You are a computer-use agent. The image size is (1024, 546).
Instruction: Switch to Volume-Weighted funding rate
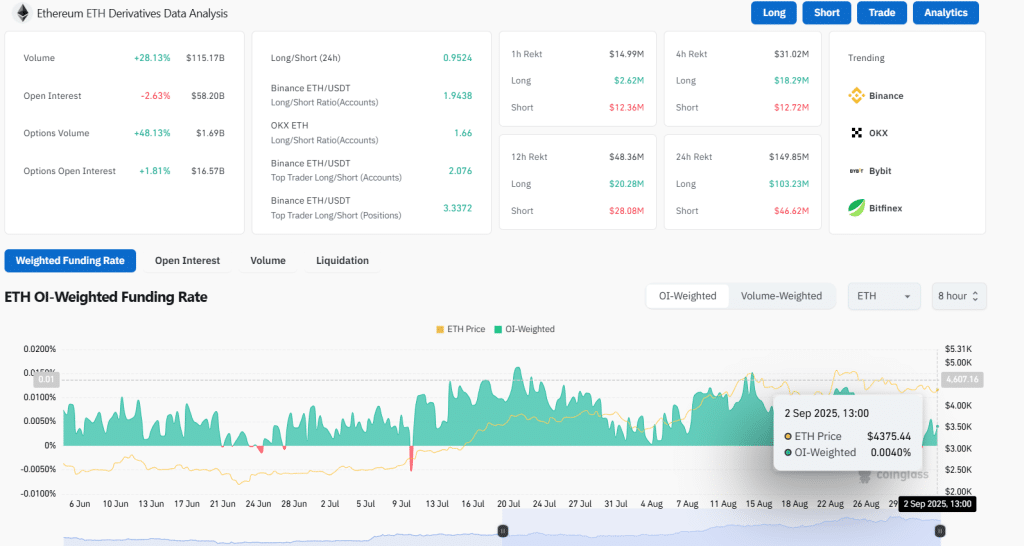[779, 296]
